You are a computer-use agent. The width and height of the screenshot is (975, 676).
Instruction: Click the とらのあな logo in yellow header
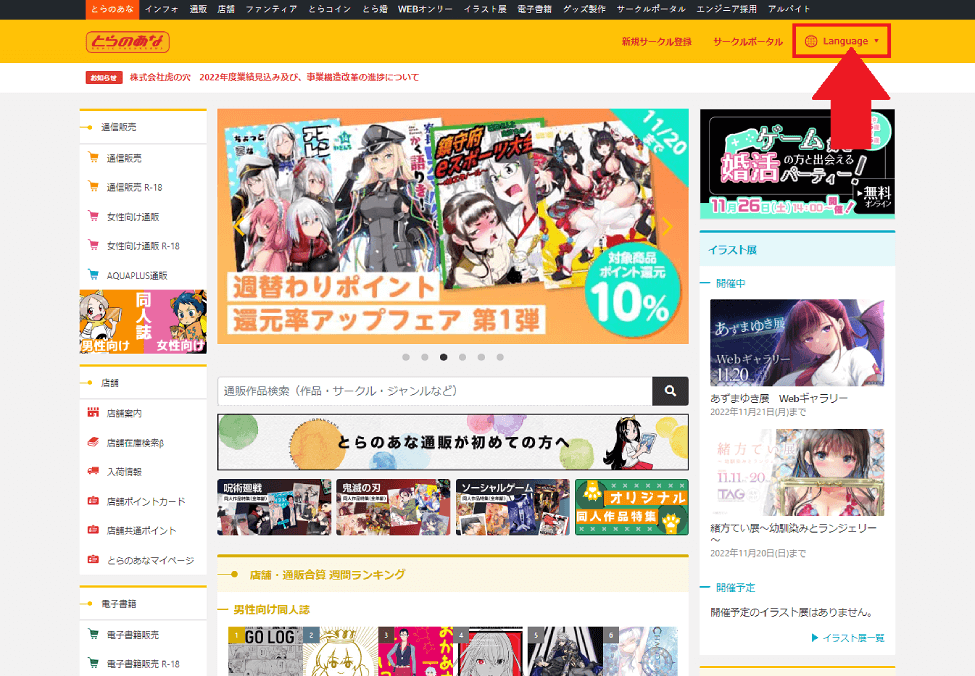(x=127, y=42)
